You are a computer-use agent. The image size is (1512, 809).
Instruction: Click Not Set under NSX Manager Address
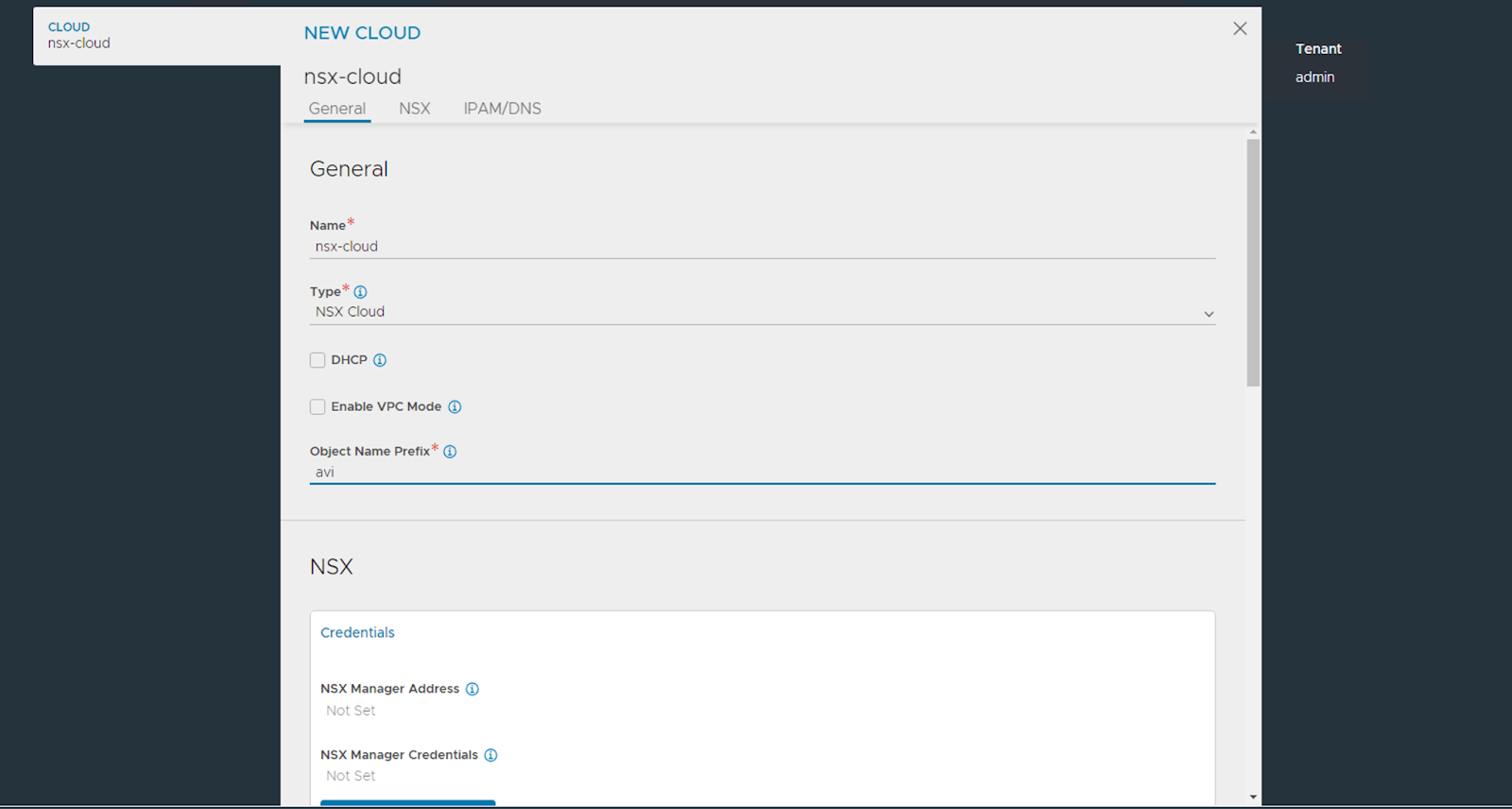coord(351,711)
